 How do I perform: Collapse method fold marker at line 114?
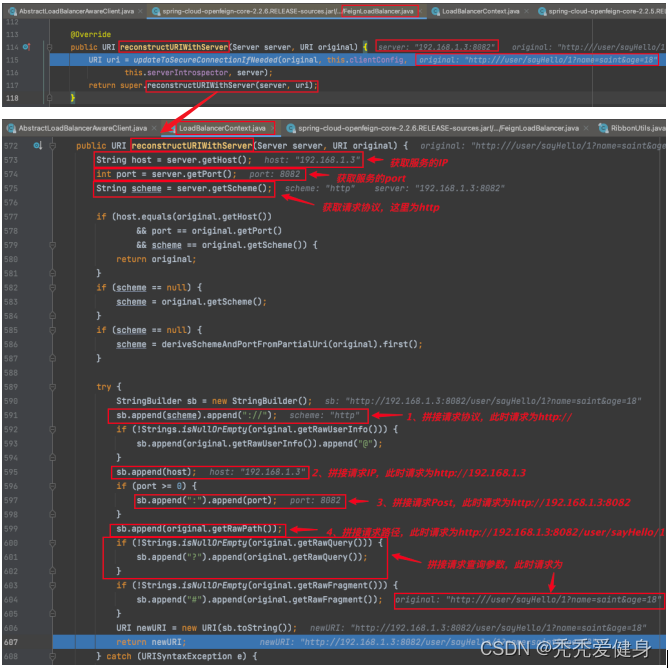coord(49,47)
